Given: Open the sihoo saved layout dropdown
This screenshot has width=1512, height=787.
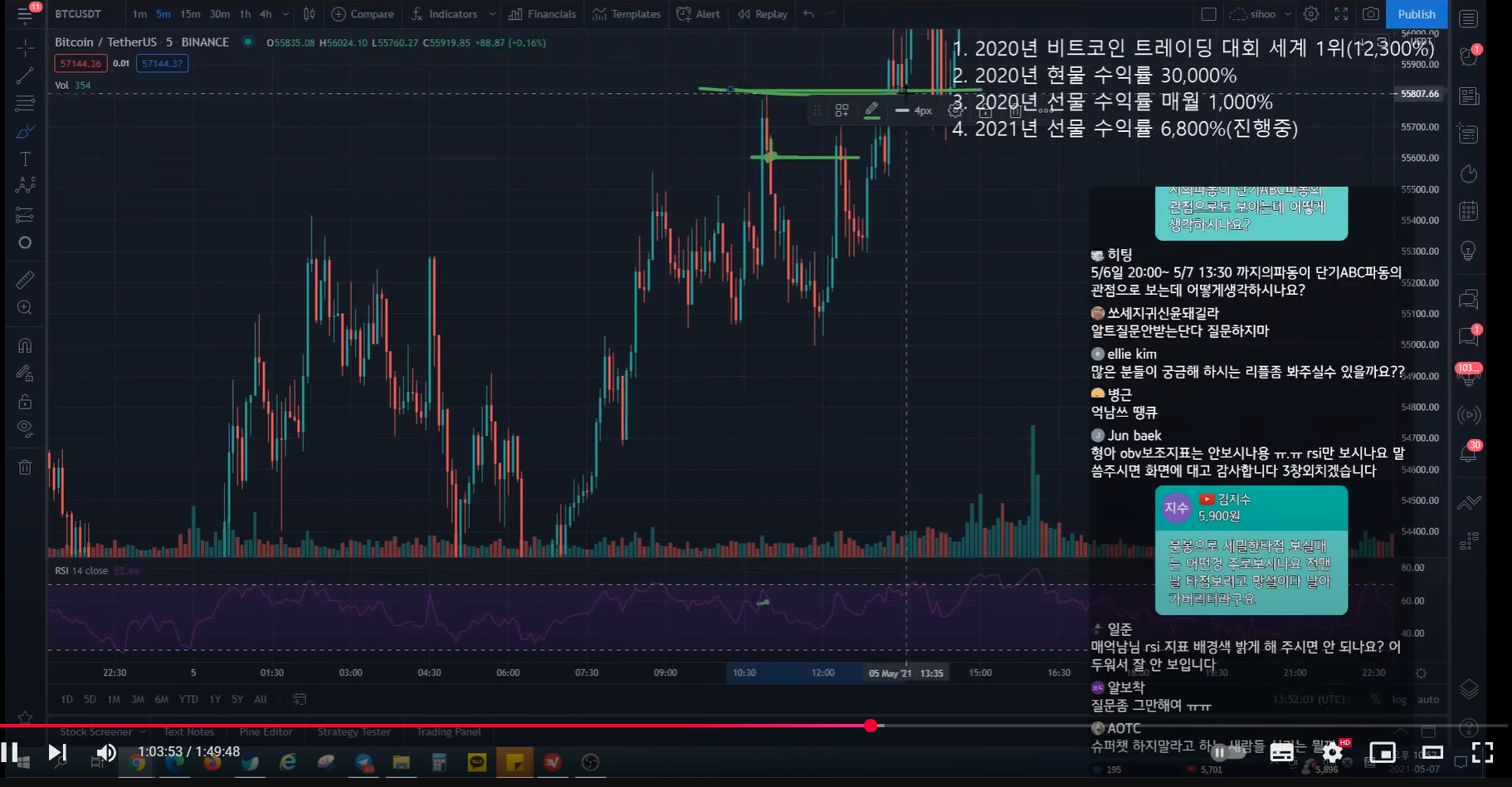Looking at the screenshot, I should click(x=1261, y=14).
